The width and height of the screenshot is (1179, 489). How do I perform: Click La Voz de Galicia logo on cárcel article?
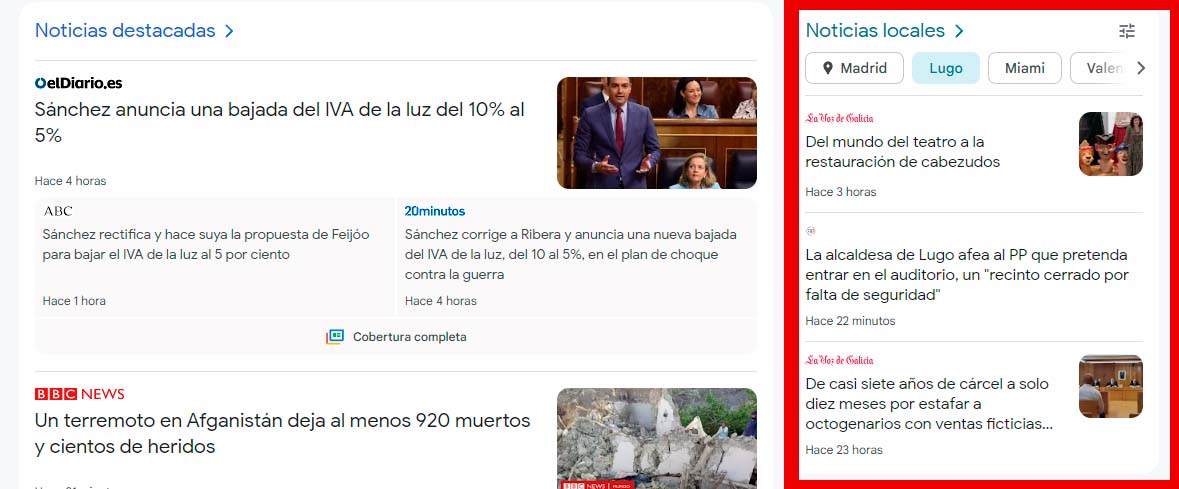pos(839,360)
